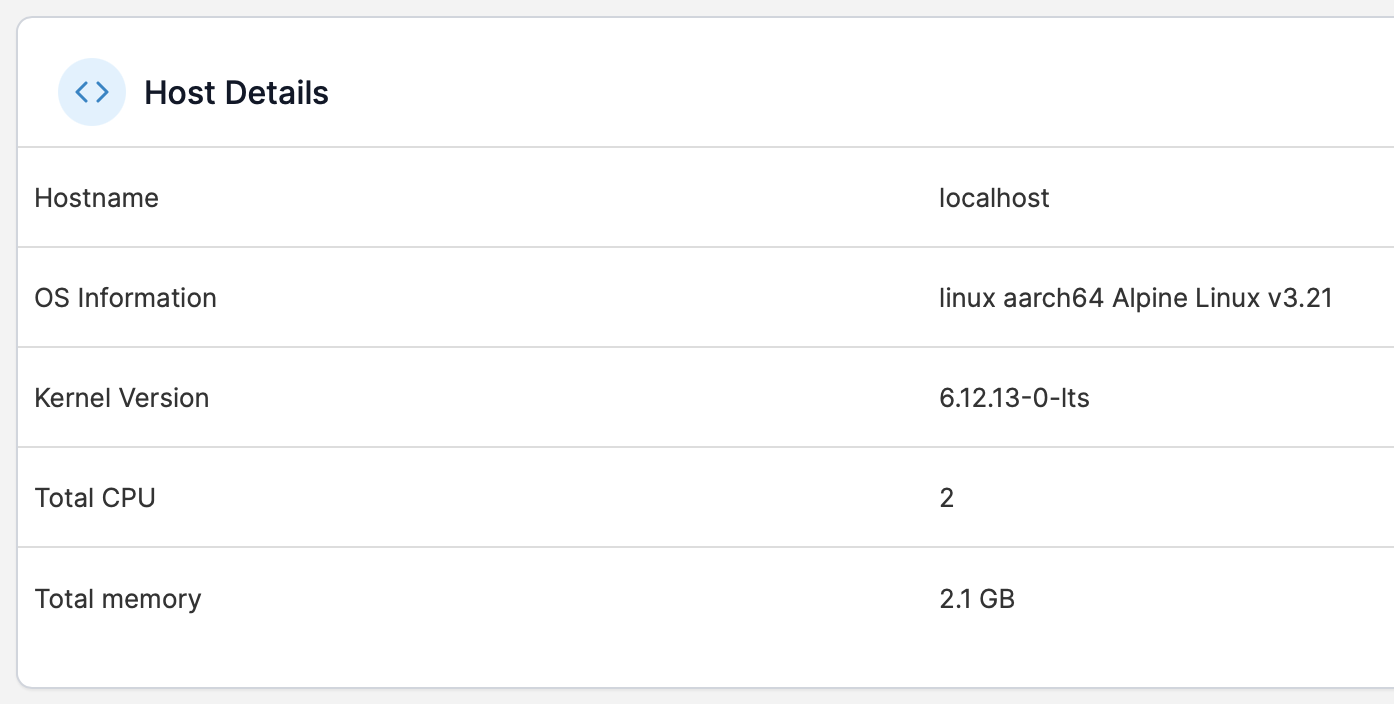The width and height of the screenshot is (1394, 704).
Task: Select the Kernel Version row label
Action: tap(122, 398)
